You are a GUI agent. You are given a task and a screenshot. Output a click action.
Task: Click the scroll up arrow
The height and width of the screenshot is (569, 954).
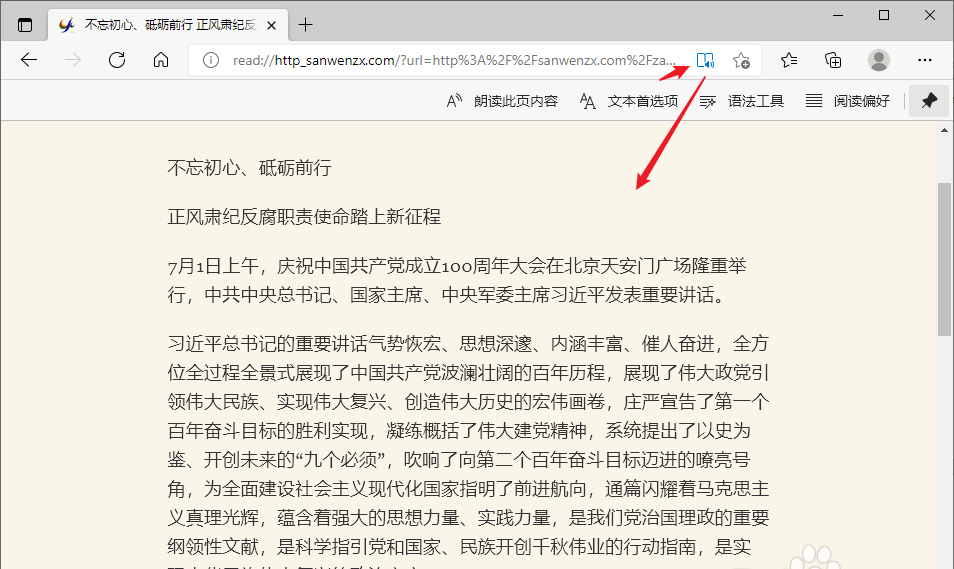(944, 130)
